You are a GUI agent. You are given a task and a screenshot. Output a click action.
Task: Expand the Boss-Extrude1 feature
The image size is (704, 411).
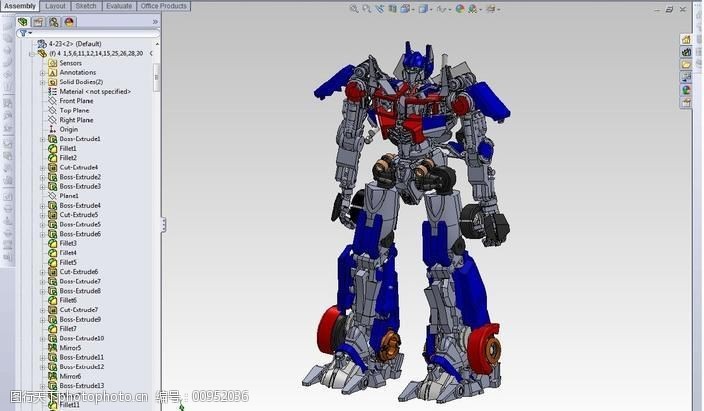point(43,139)
